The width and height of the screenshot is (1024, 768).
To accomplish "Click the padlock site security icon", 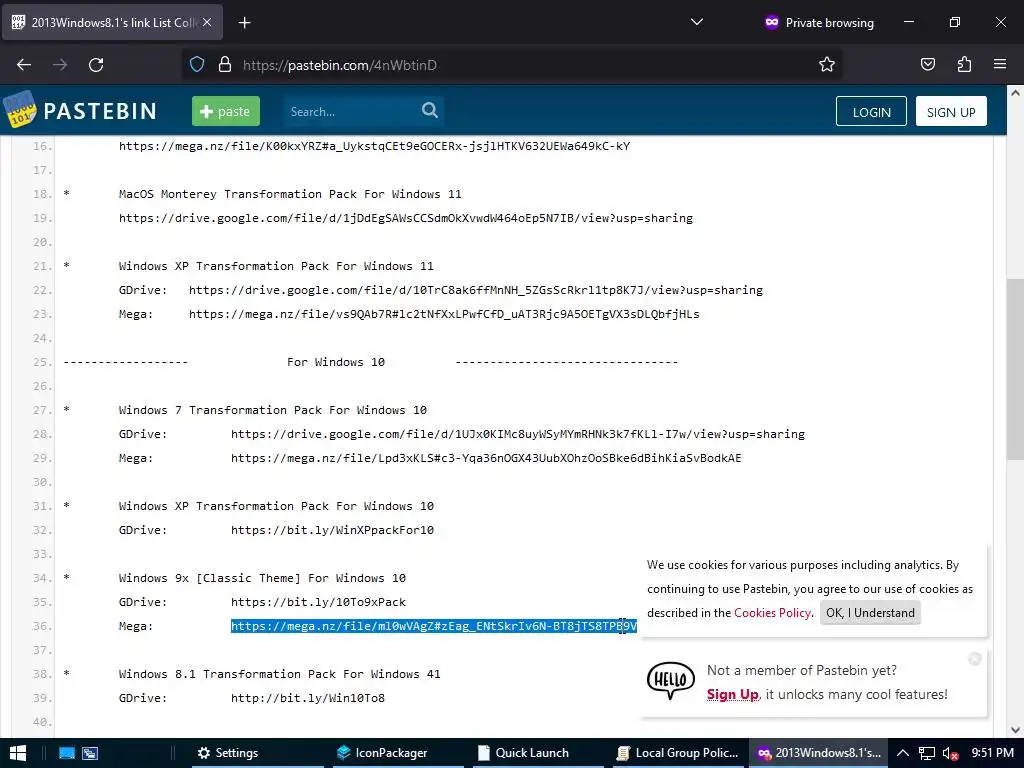I will tap(225, 65).
